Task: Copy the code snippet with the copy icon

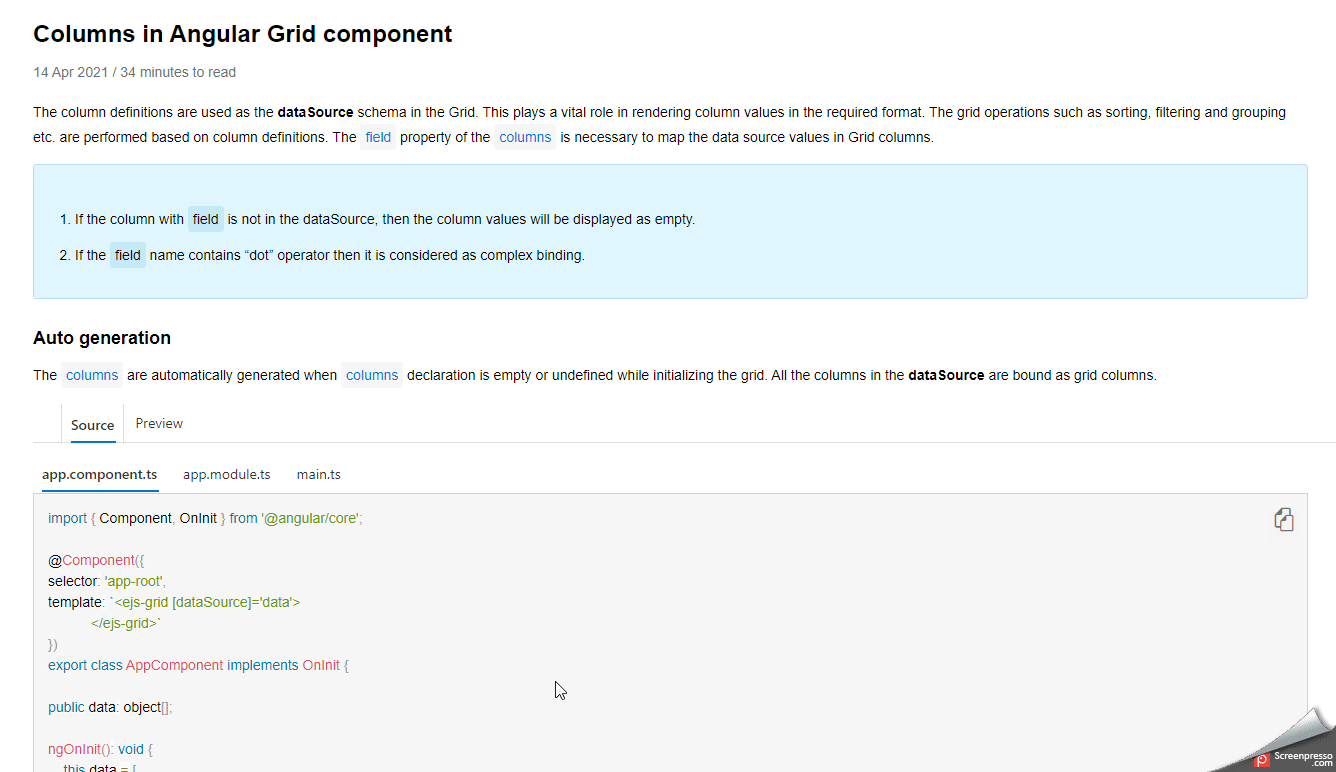Action: (1284, 519)
